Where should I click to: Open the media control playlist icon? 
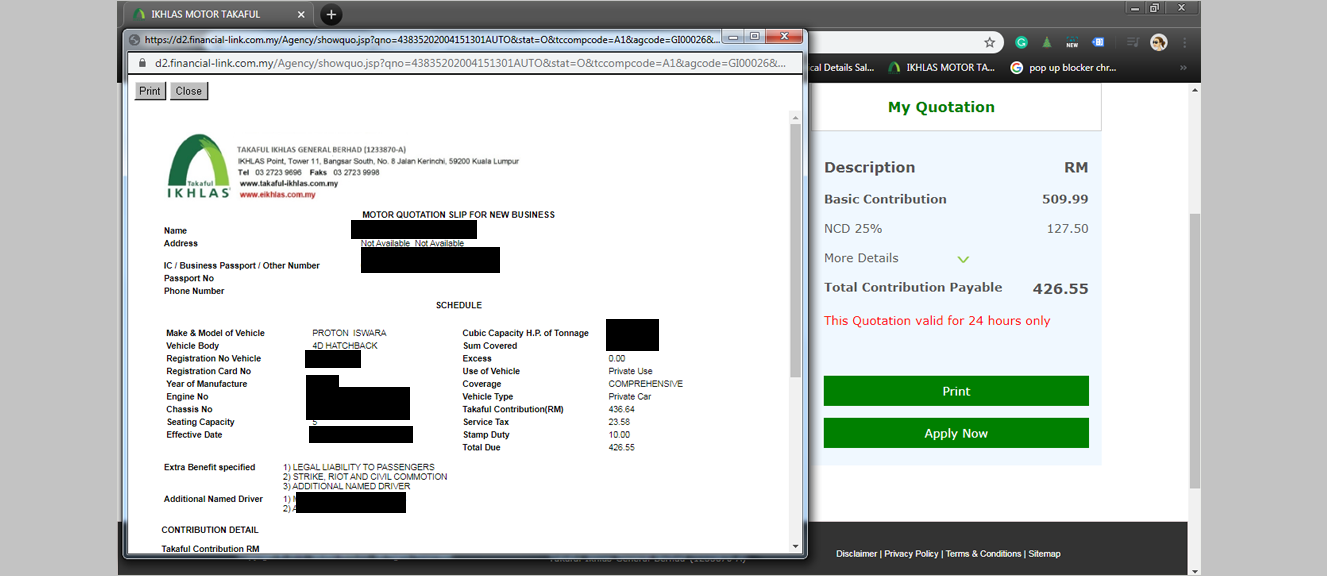(x=1133, y=42)
